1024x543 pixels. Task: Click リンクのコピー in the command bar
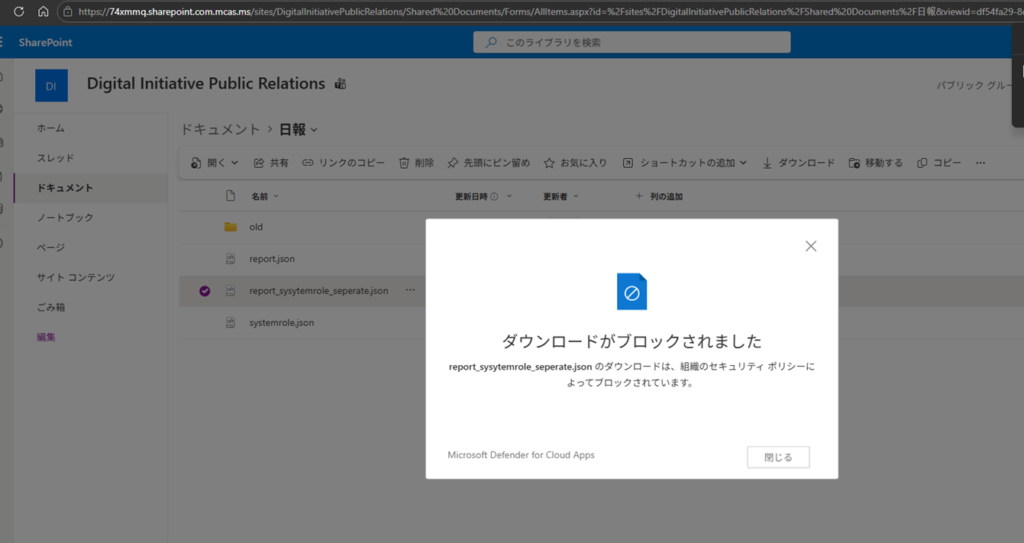point(344,163)
